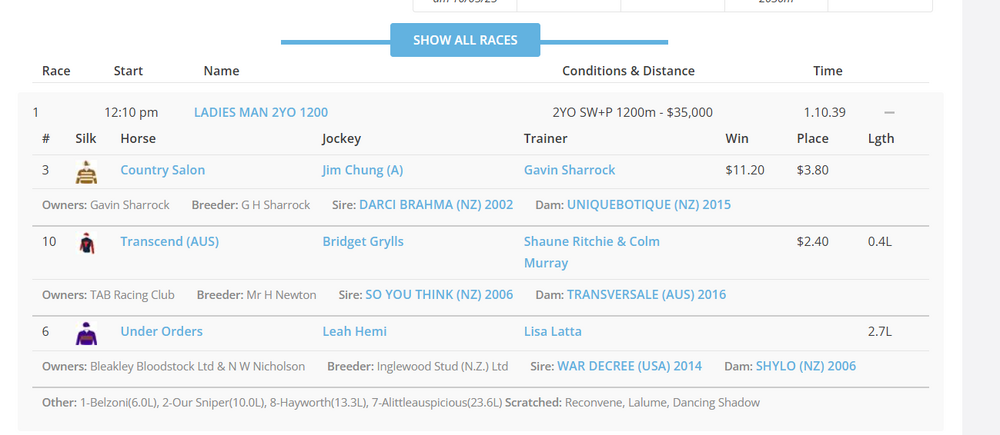Click Country Salon's striped jockey silk icon

click(87, 172)
